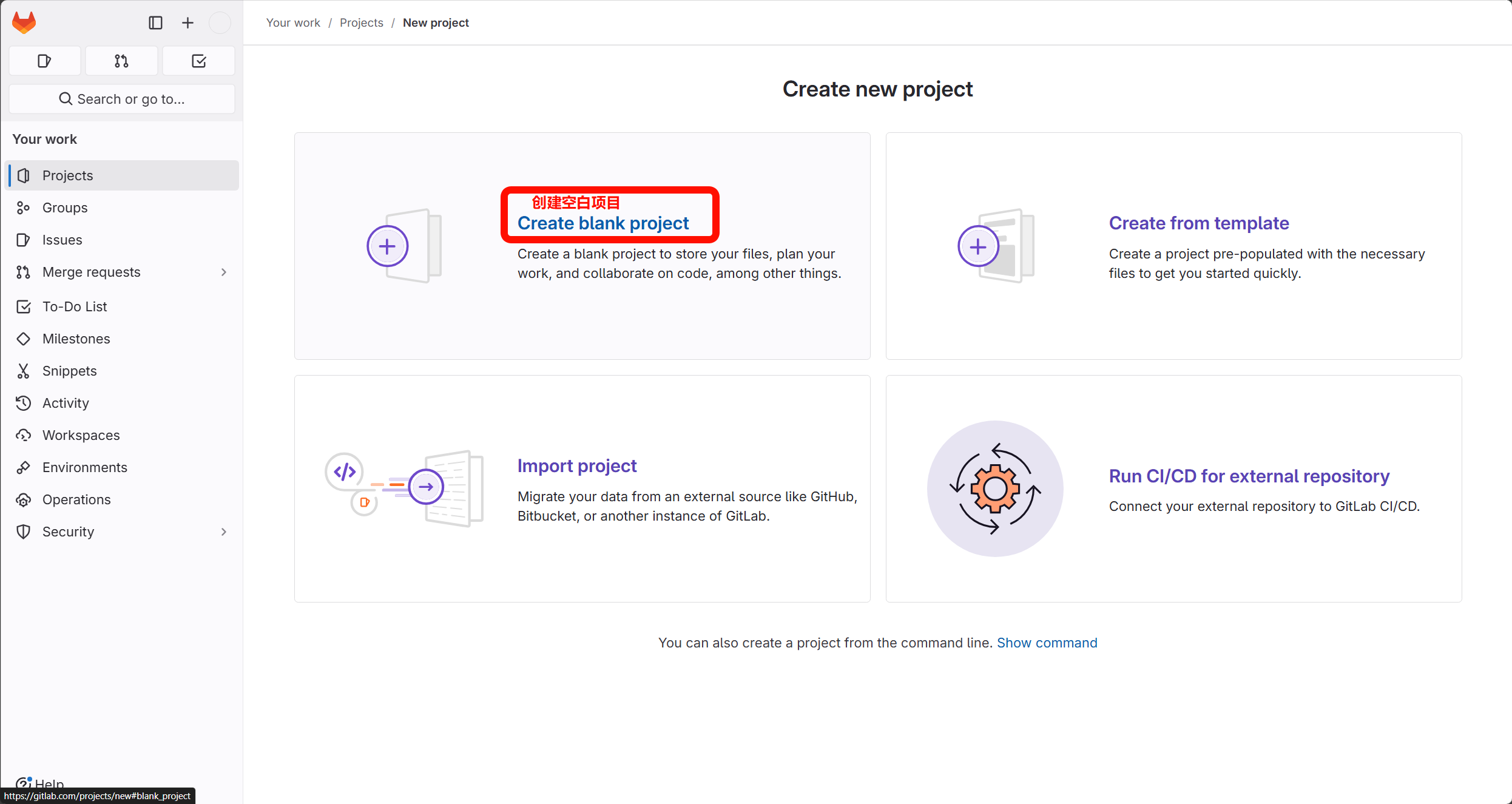The image size is (1512, 804).
Task: Toggle the sidebar collapse icon
Action: [155, 22]
